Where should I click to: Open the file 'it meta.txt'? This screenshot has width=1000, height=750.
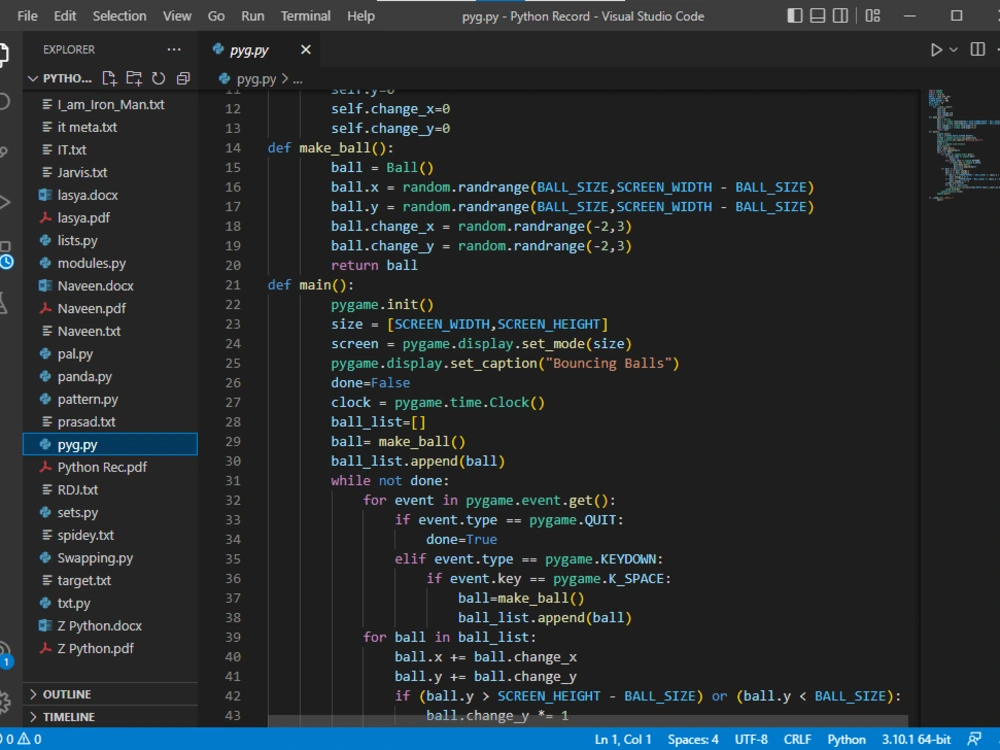pos(110,127)
